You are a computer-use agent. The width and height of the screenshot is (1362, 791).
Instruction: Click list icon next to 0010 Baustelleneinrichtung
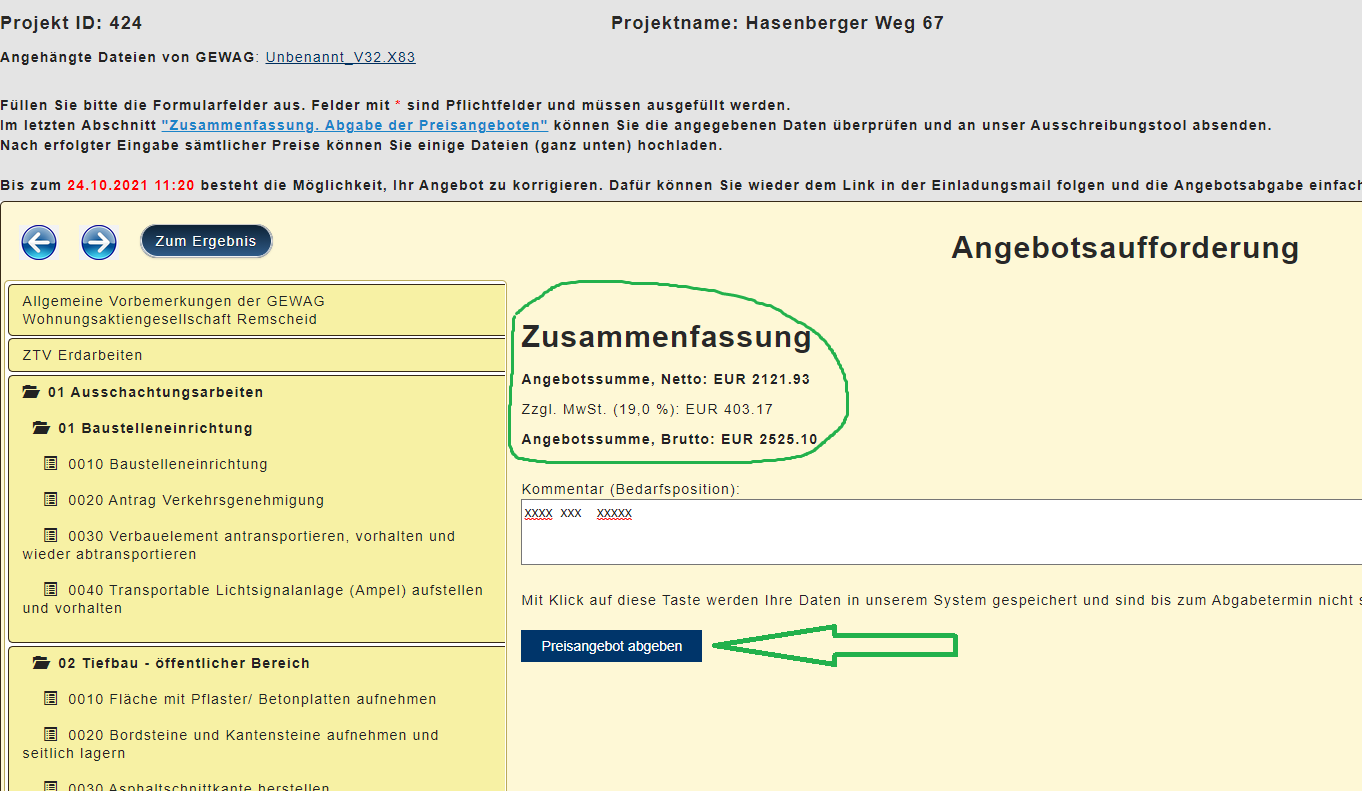(51, 464)
